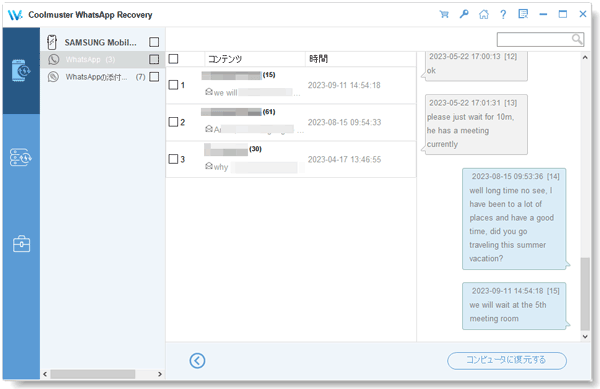Click the sidebar horizontal scrollbar left arrow
600x389 pixels.
[45, 374]
